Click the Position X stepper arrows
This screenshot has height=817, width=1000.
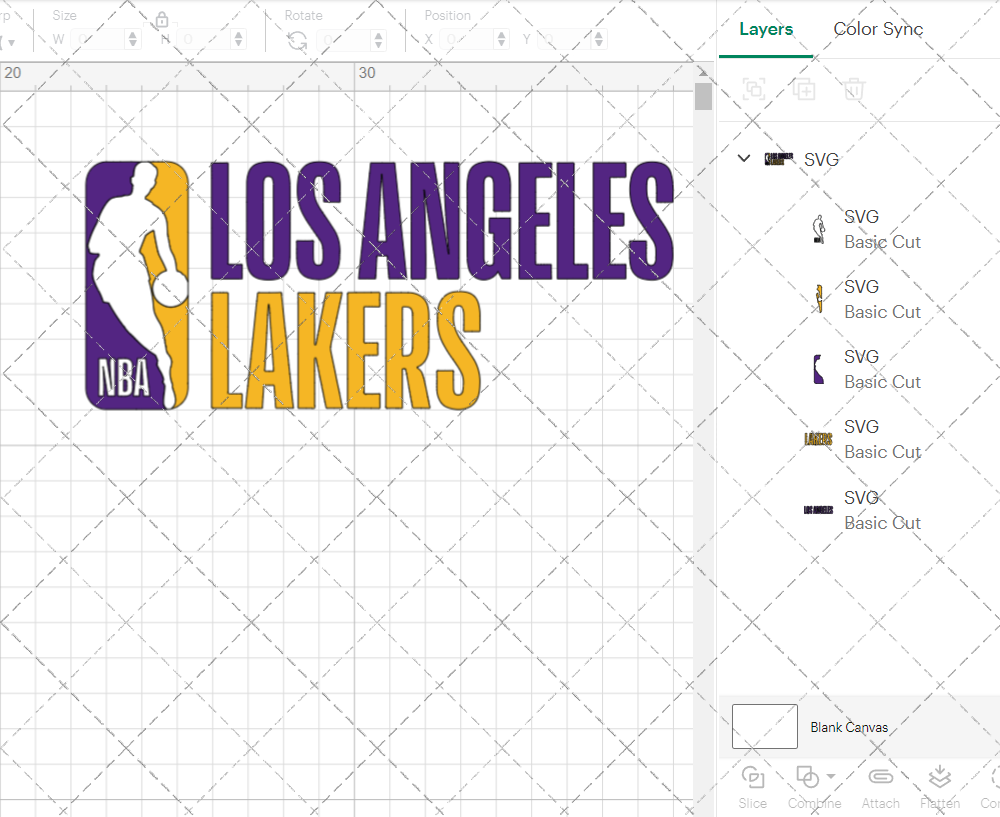(x=502, y=40)
